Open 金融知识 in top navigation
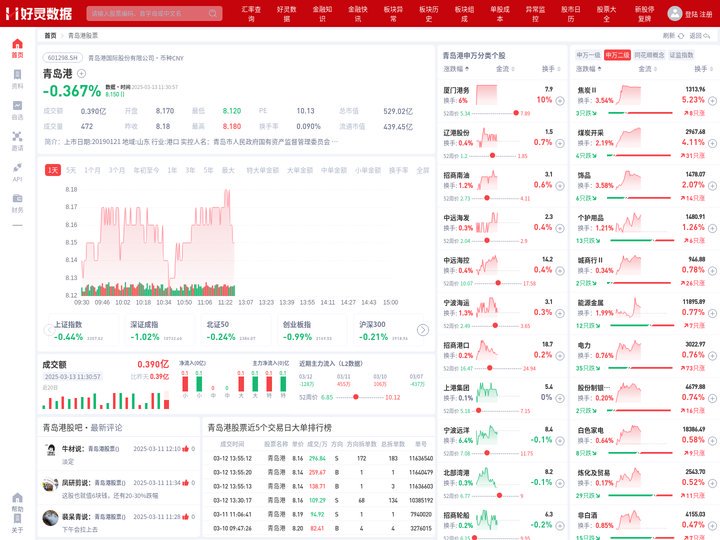Image resolution: width=720 pixels, height=540 pixels. pos(322,13)
